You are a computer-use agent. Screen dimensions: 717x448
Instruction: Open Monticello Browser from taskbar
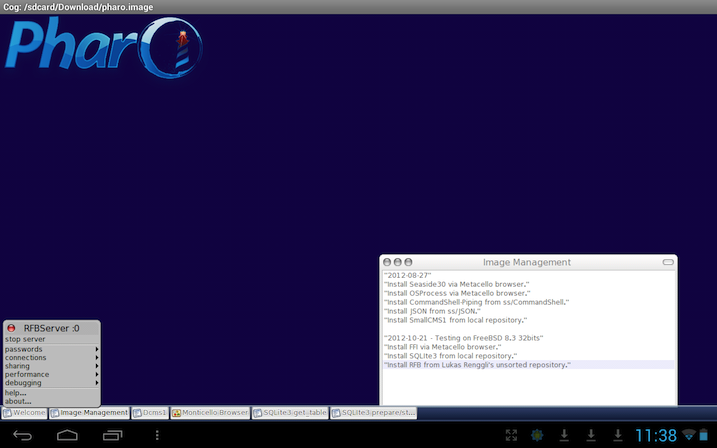pyautogui.click(x=210, y=413)
